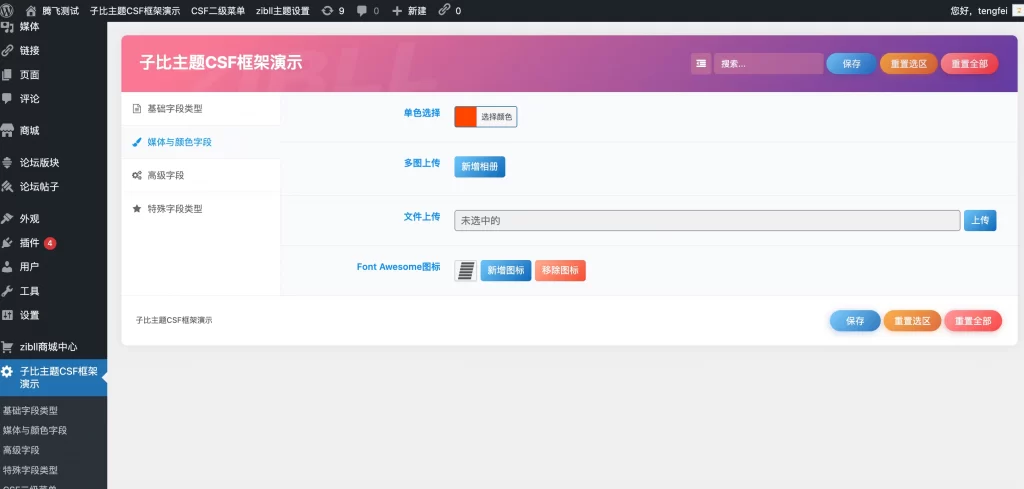Select the 特殊字段类型 tab
Image resolution: width=1024 pixels, height=489 pixels.
click(174, 209)
